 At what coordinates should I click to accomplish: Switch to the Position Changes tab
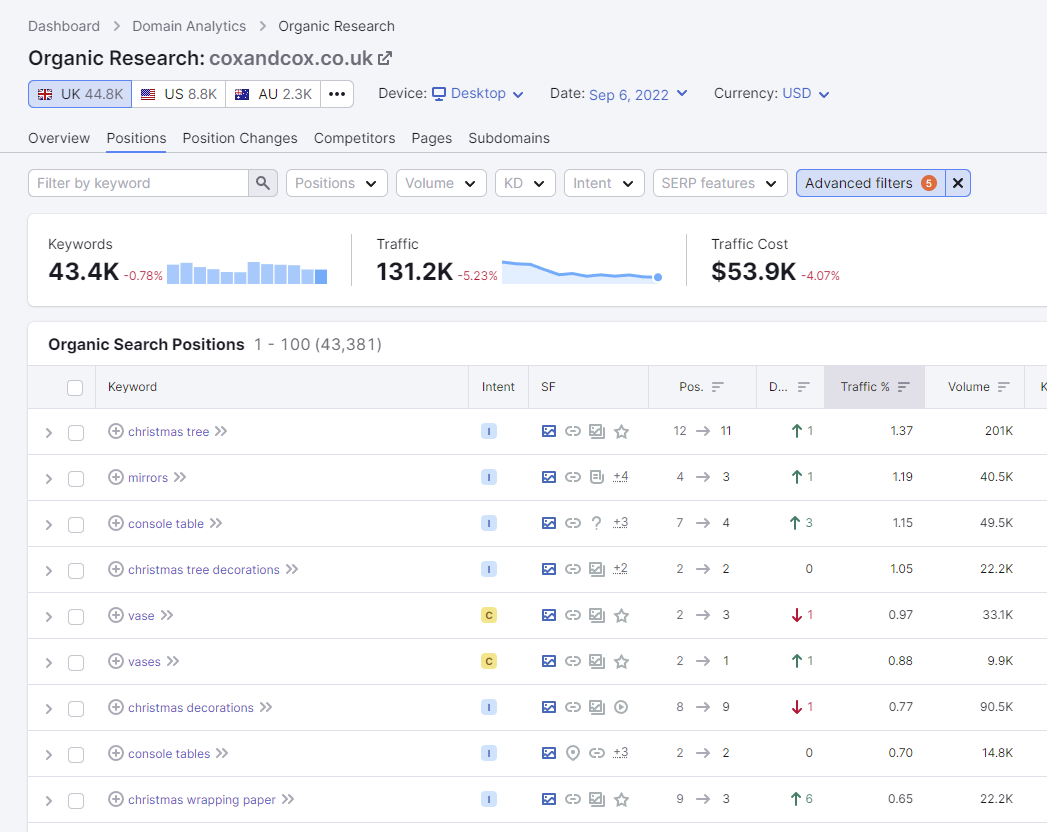(x=239, y=138)
